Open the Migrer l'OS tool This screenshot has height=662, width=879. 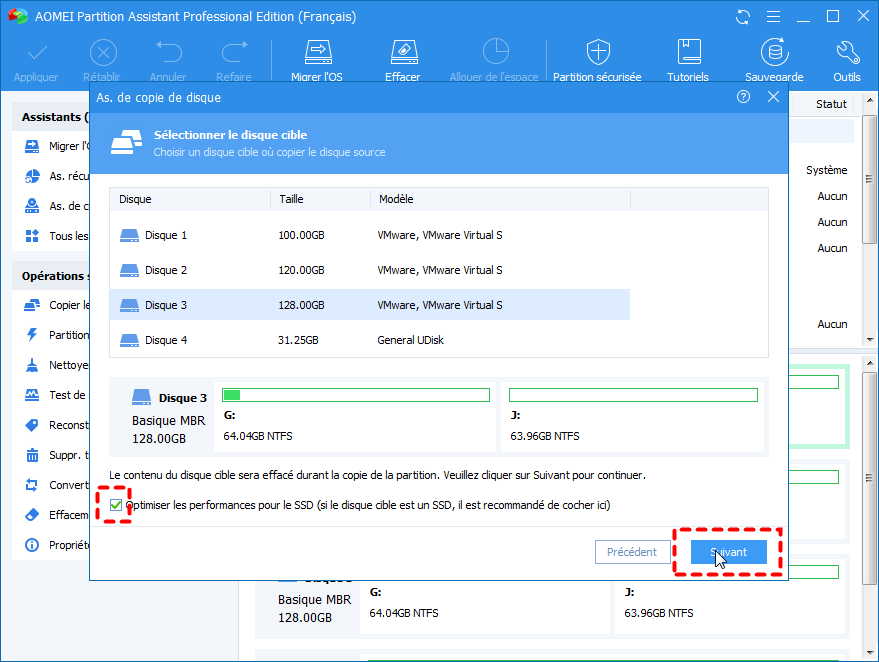pyautogui.click(x=317, y=60)
